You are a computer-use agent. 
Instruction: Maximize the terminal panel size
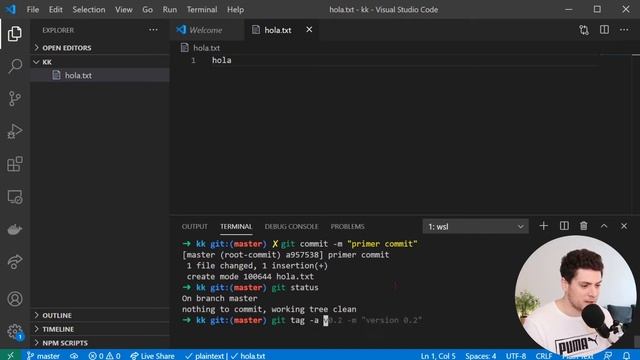604,226
